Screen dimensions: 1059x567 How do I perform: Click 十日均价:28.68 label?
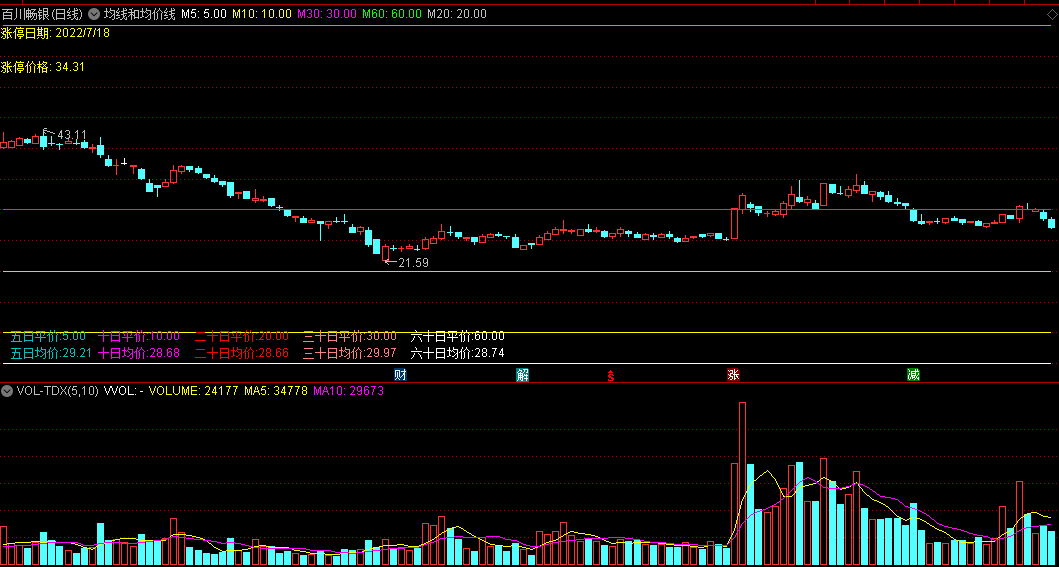coord(139,353)
